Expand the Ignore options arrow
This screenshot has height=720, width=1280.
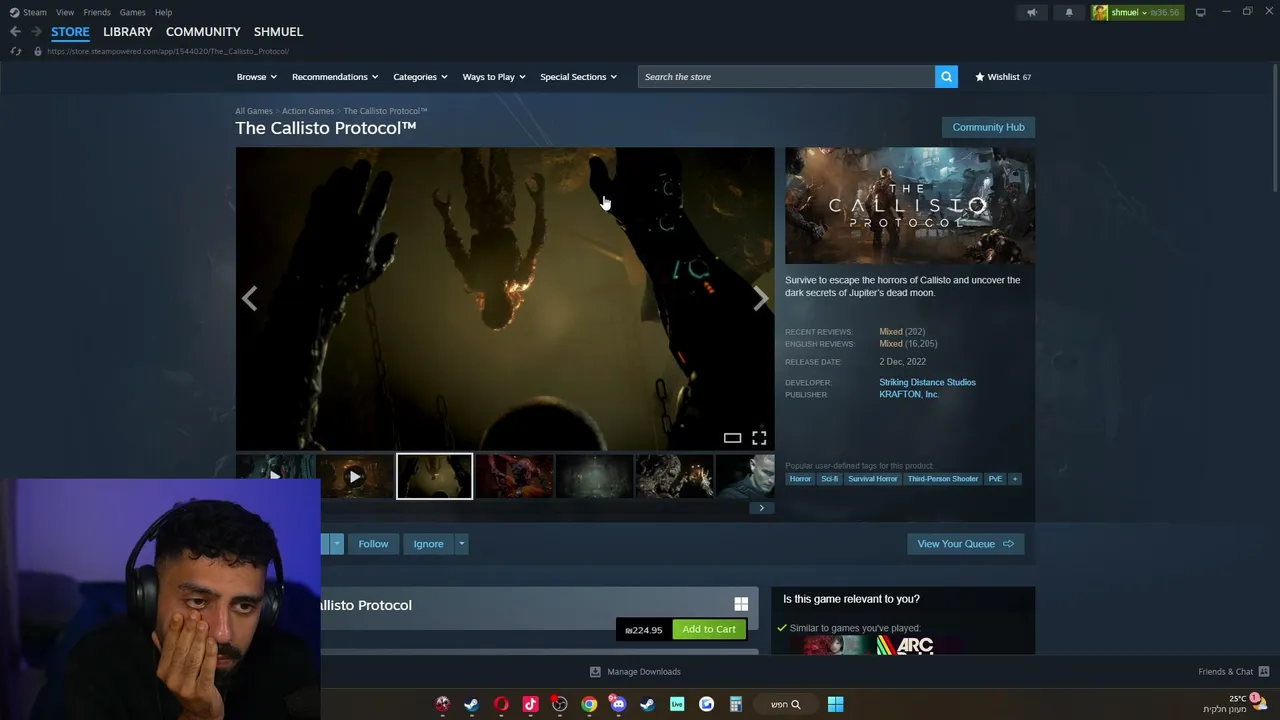(x=461, y=544)
